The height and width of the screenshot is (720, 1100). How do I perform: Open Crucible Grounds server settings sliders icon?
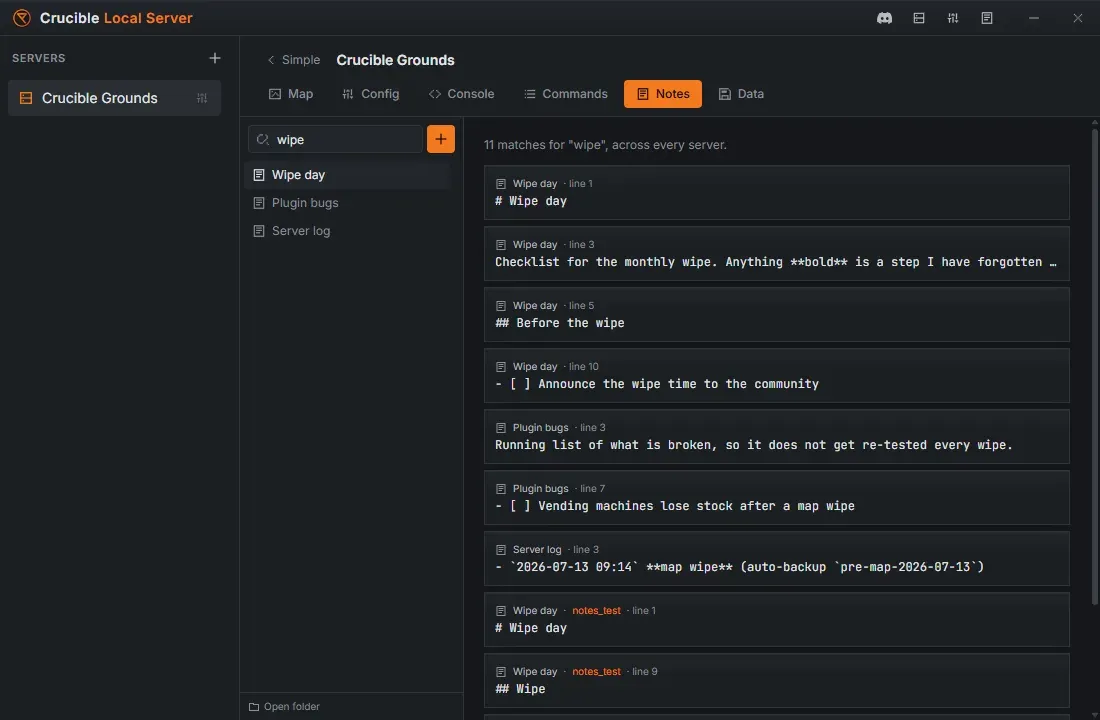click(202, 98)
